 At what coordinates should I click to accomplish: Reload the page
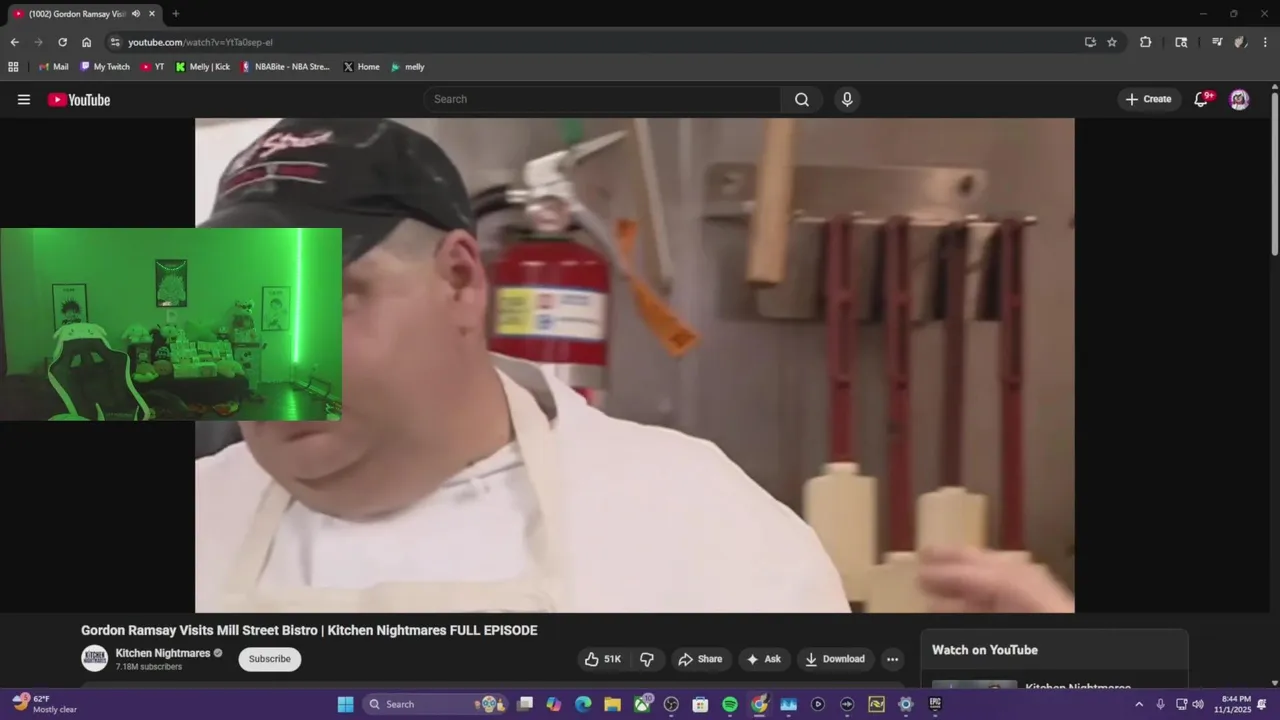click(x=62, y=42)
